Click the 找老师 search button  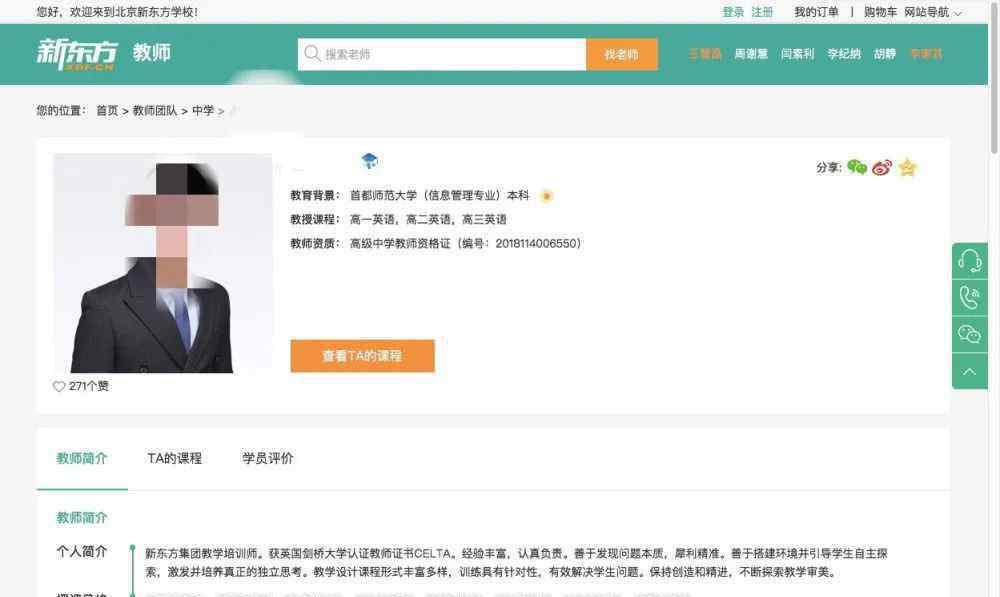[x=622, y=54]
